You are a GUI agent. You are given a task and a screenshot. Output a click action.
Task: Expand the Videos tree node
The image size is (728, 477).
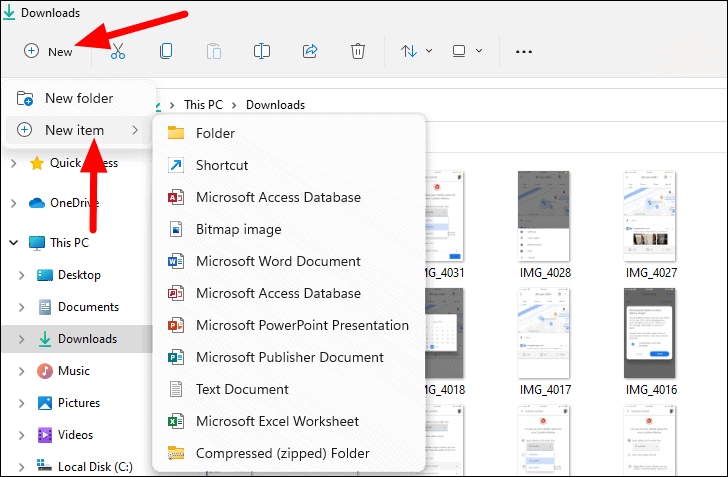[x=21, y=436]
